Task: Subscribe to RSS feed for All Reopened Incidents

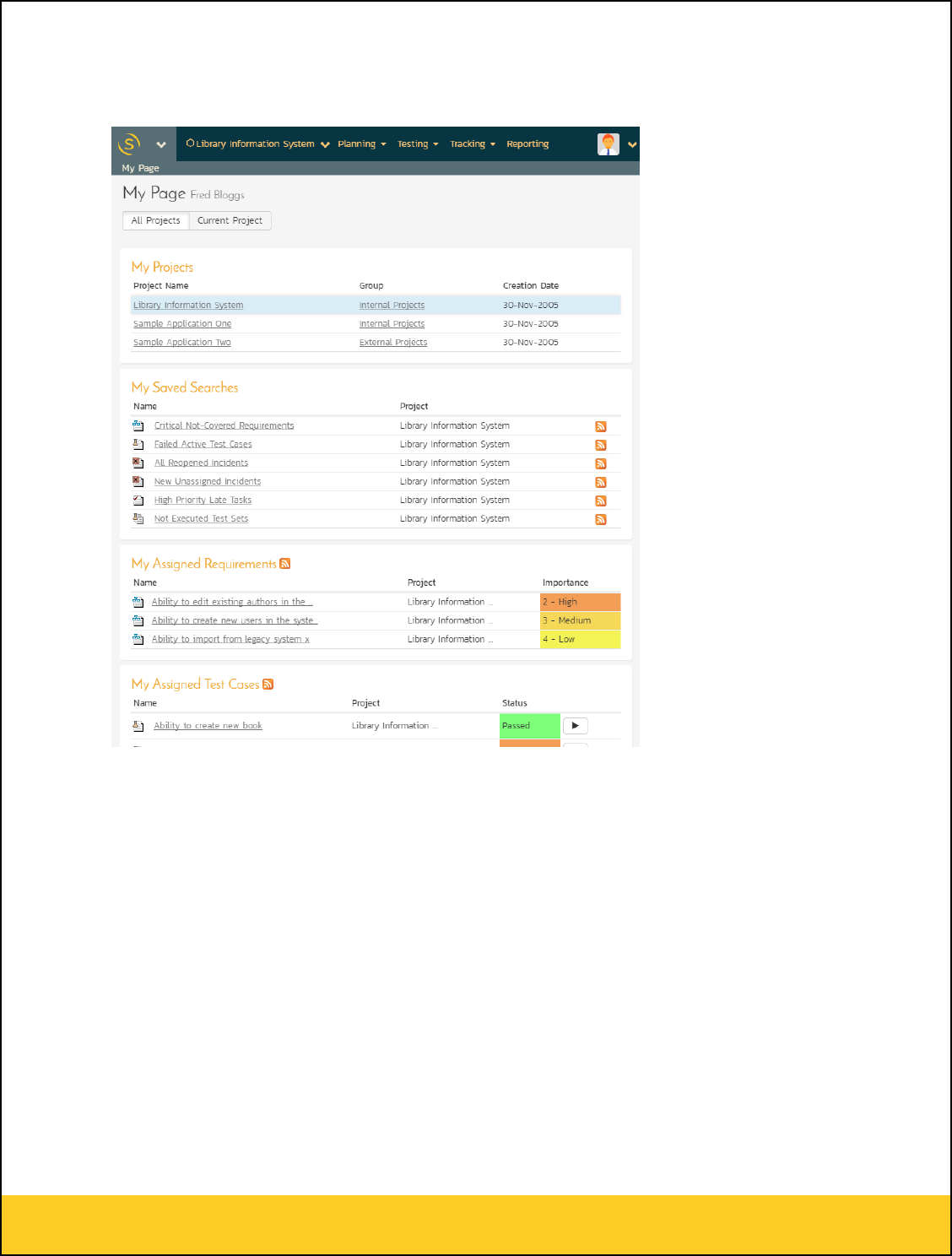Action: (601, 464)
